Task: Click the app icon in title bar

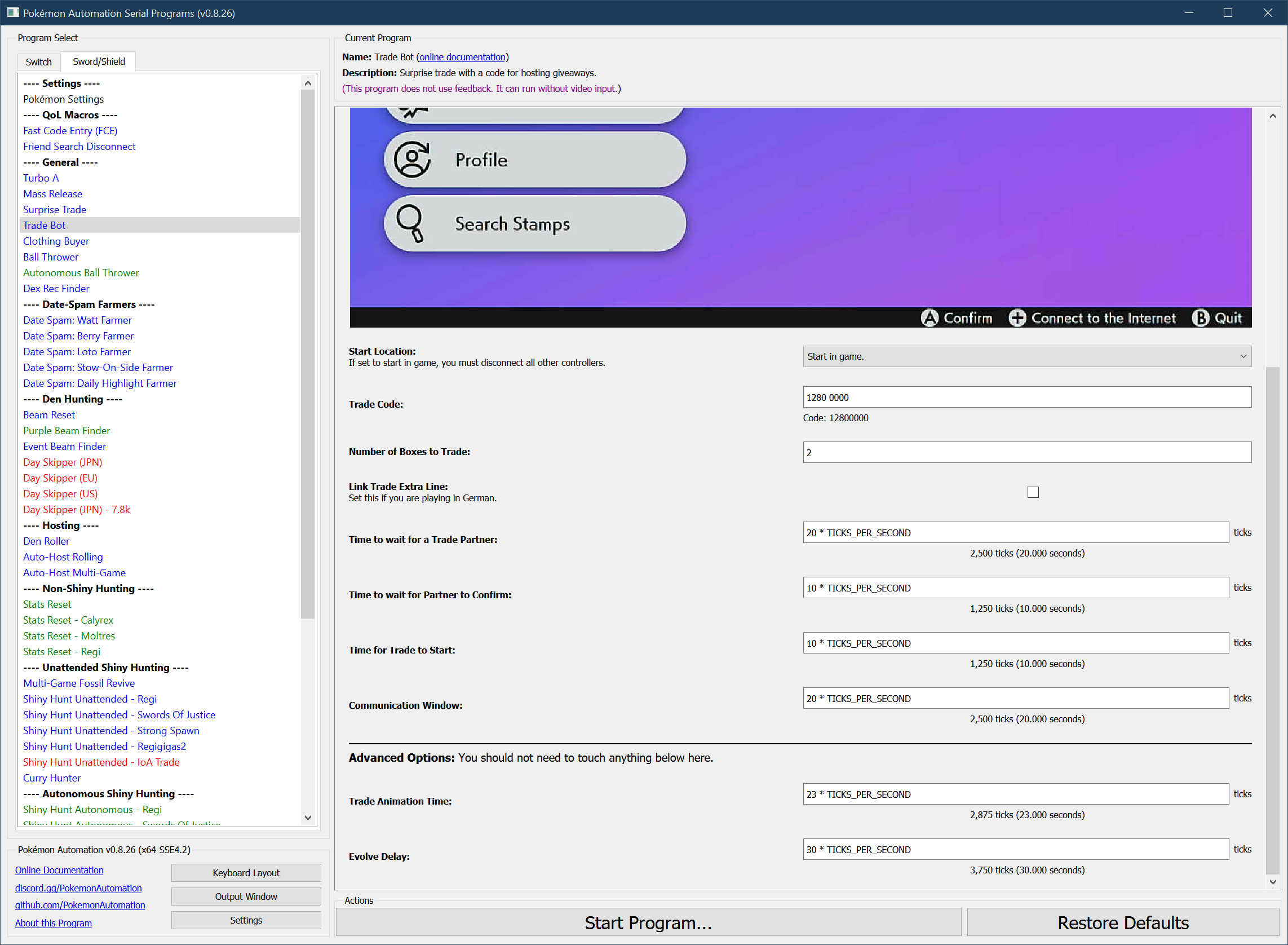Action: [12, 12]
